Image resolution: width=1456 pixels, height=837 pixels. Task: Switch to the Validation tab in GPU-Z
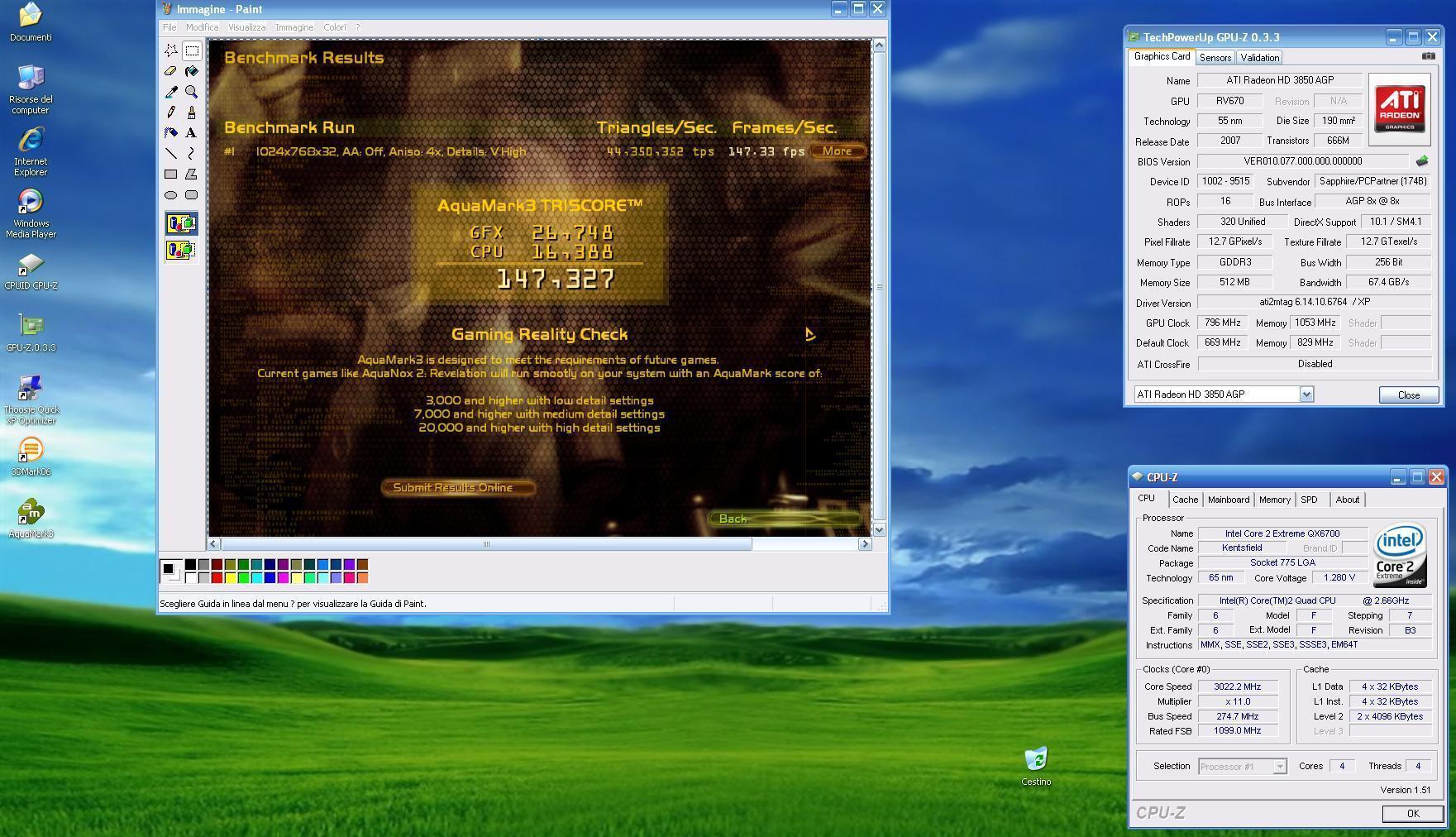(x=1260, y=57)
